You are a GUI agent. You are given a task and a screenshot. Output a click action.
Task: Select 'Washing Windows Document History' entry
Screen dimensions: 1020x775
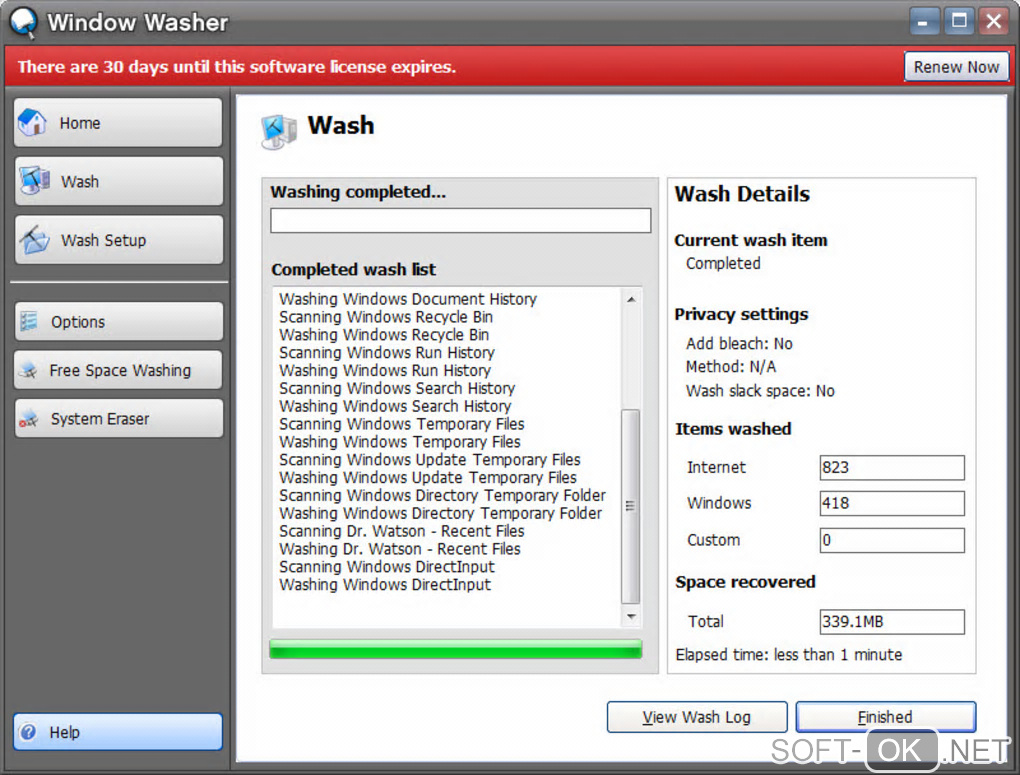point(408,299)
